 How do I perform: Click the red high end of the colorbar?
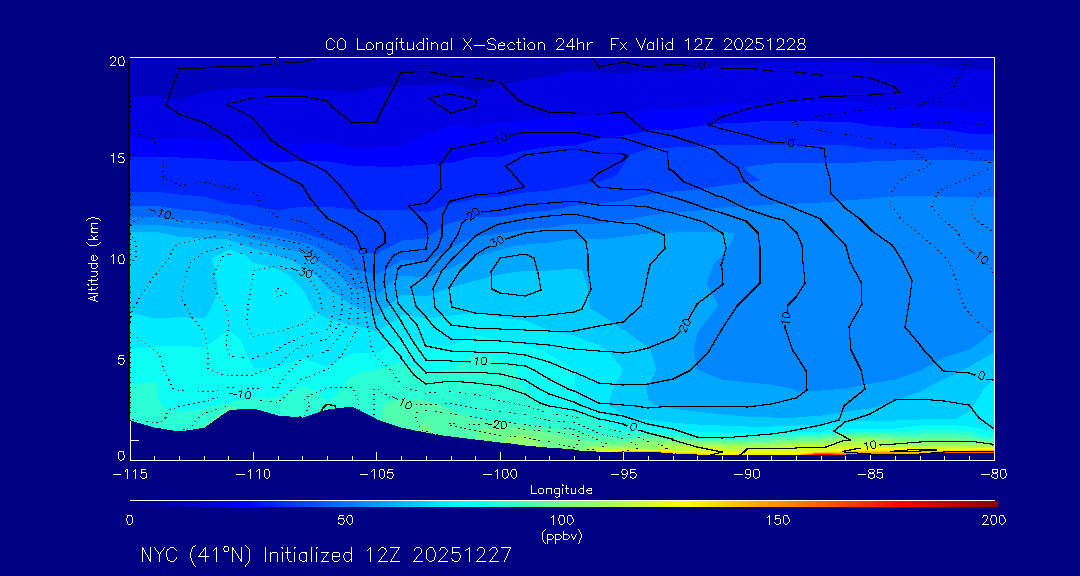point(985,502)
